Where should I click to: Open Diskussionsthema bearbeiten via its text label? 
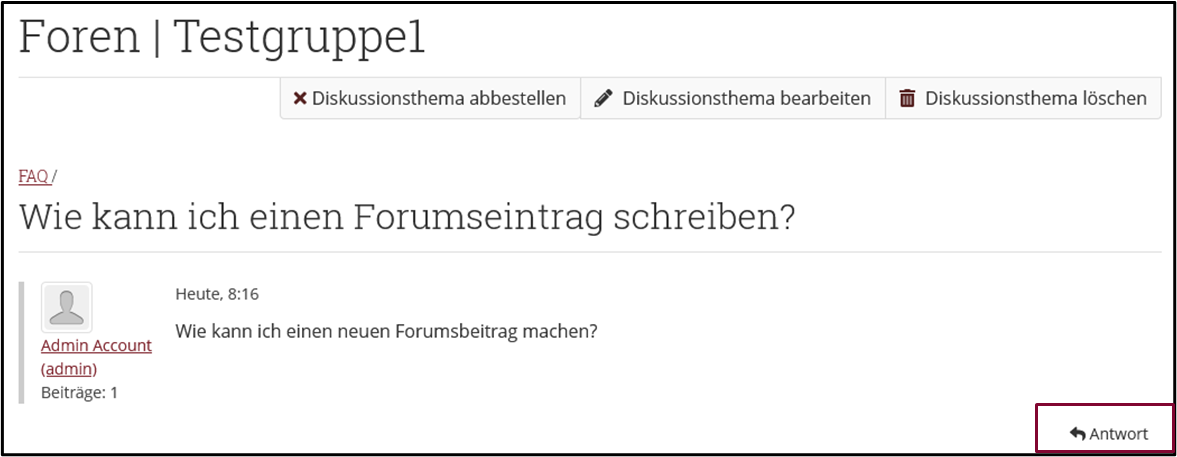[x=746, y=99]
